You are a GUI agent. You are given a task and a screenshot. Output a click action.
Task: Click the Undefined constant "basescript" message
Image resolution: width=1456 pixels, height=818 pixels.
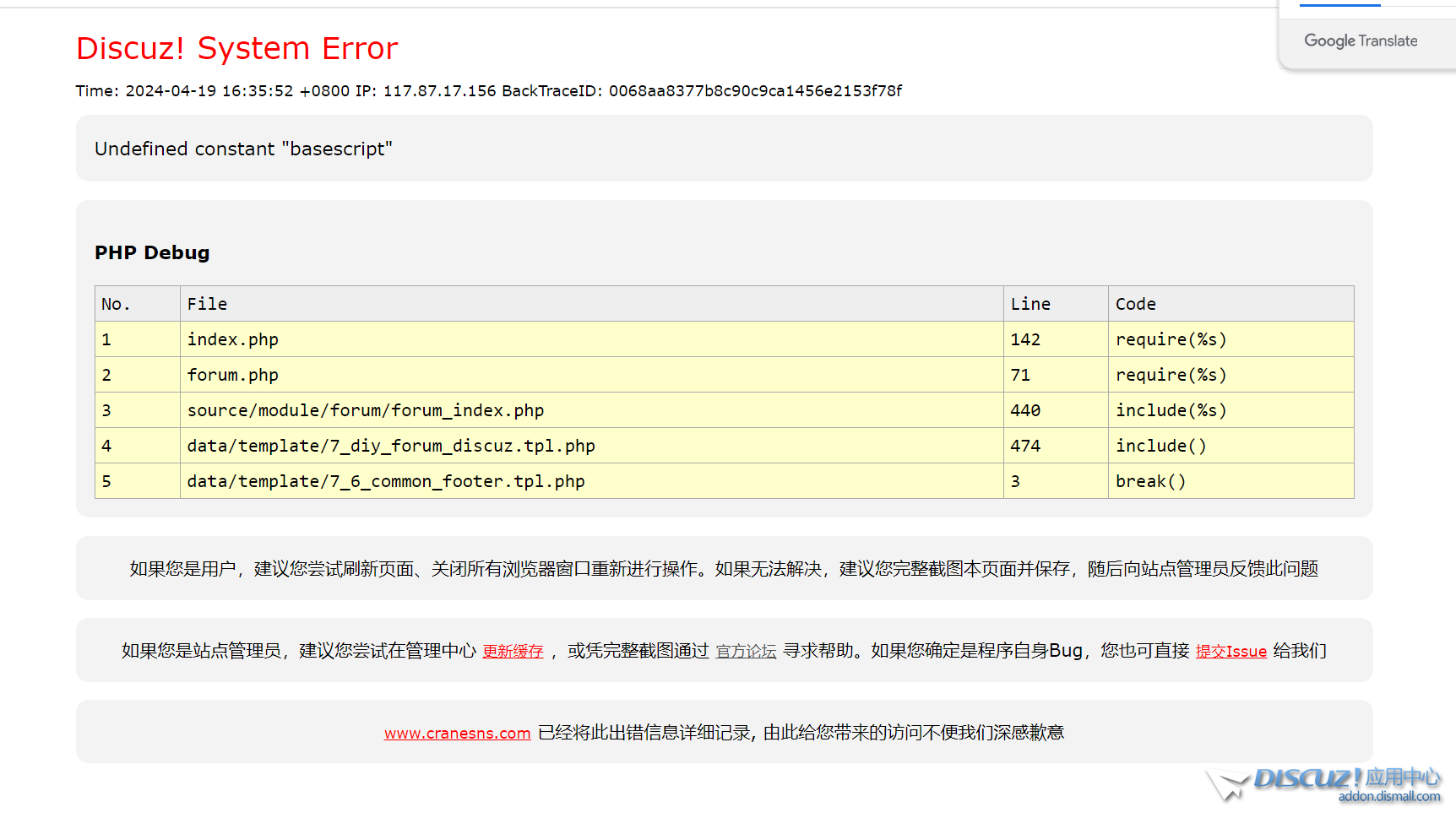[x=243, y=149]
